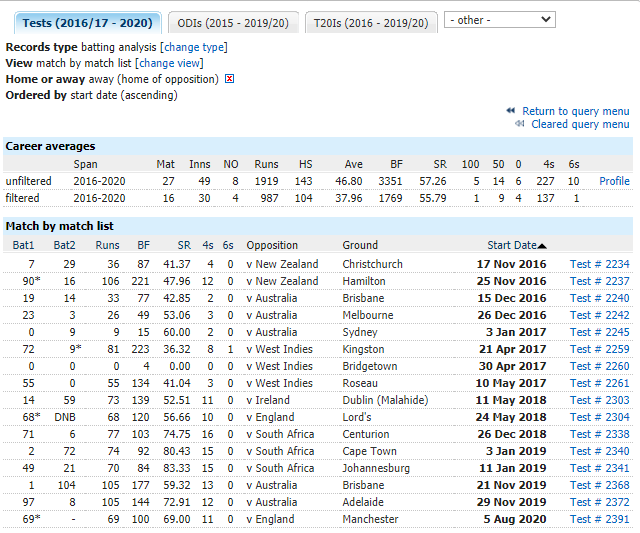The width and height of the screenshot is (640, 533).
Task: Click the Start Date sort arrow
Action: pos(543,245)
